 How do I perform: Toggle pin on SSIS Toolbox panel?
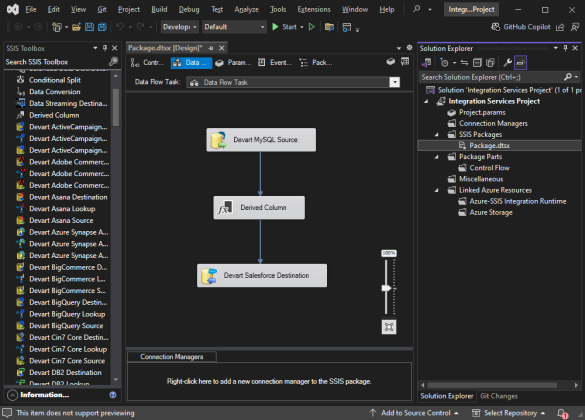[105, 48]
